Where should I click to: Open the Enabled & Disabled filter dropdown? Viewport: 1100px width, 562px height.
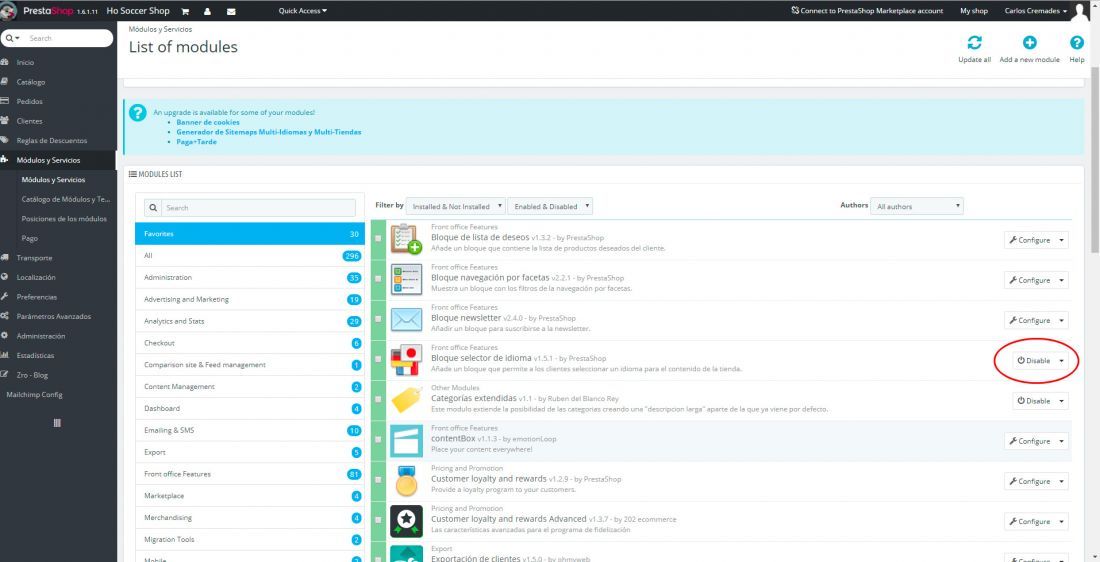tap(550, 206)
